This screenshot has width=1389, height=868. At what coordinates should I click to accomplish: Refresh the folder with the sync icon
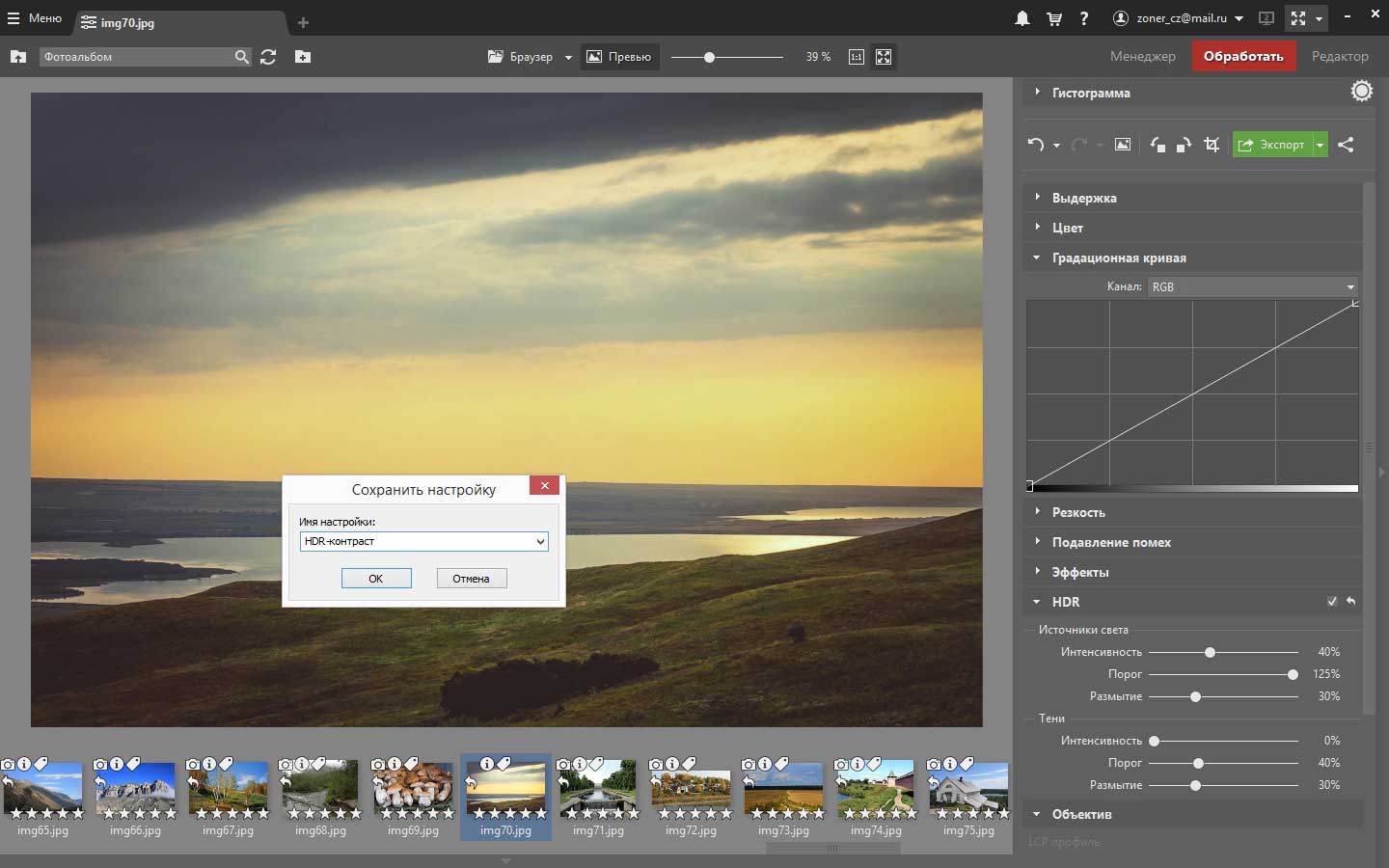coord(268,57)
